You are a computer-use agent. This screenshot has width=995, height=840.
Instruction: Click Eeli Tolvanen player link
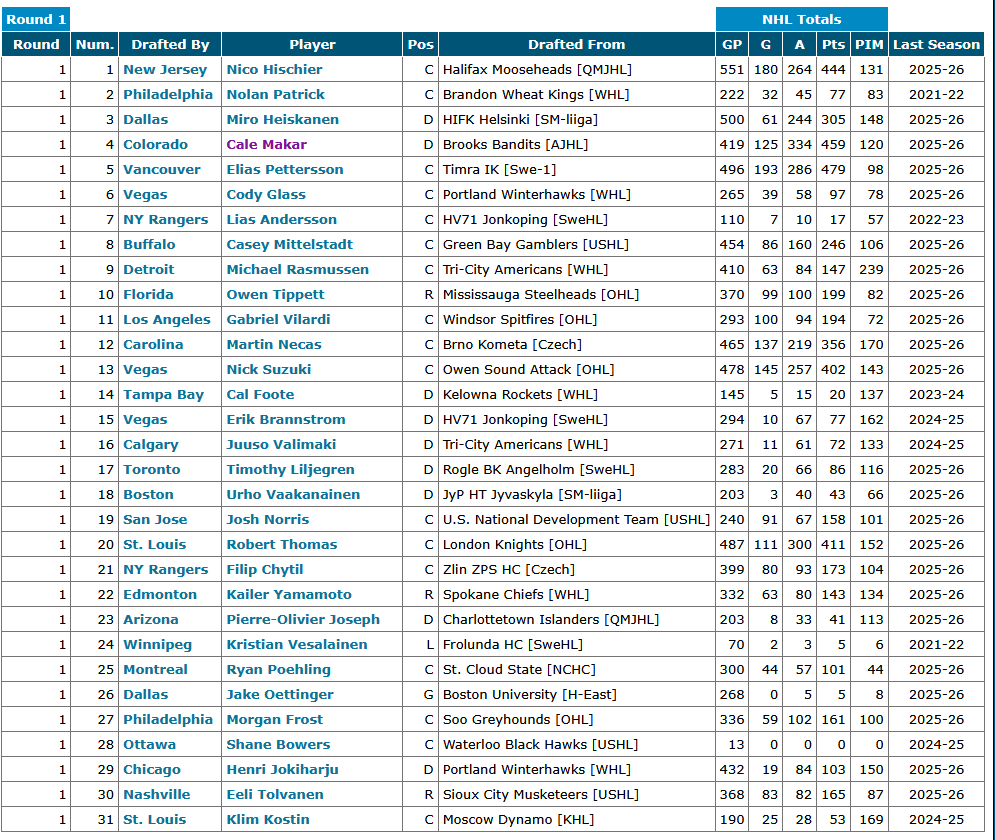tap(275, 794)
